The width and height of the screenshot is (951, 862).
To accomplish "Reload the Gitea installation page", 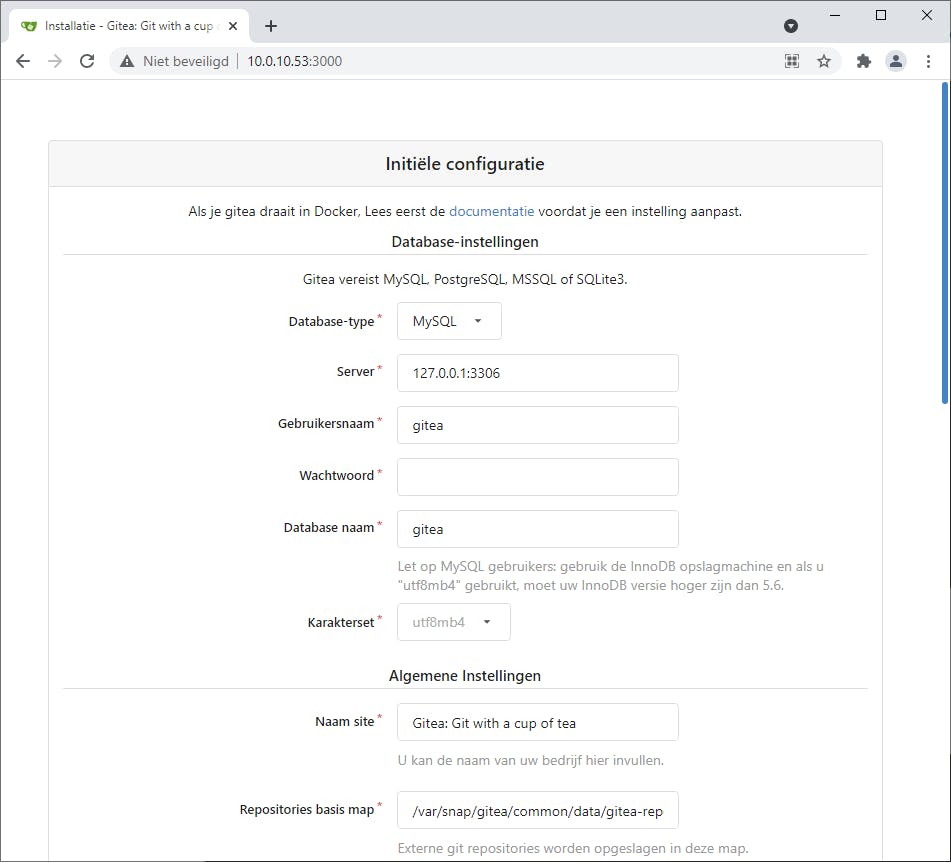I will 87,61.
